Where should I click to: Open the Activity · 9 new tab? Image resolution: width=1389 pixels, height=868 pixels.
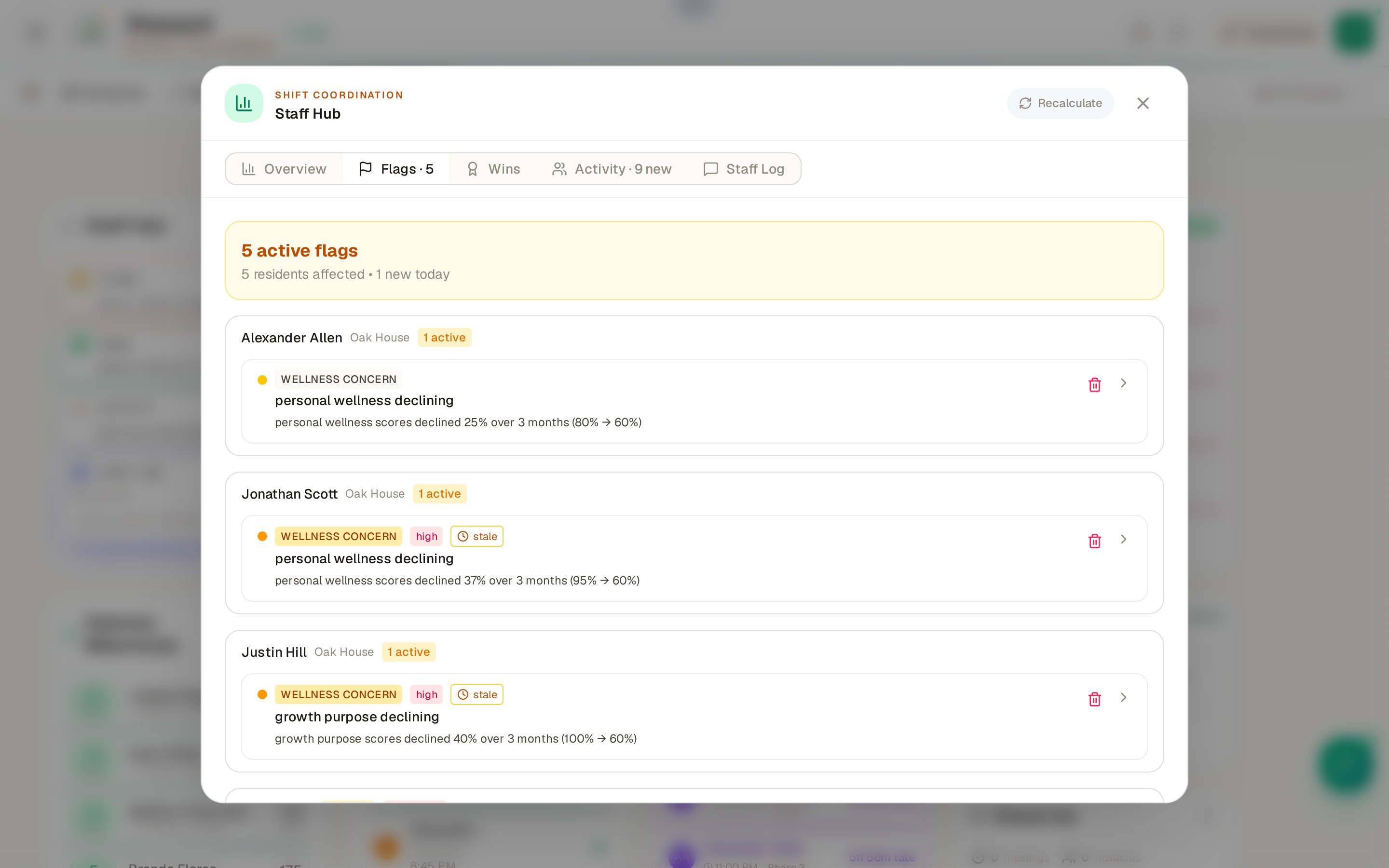coord(612,169)
